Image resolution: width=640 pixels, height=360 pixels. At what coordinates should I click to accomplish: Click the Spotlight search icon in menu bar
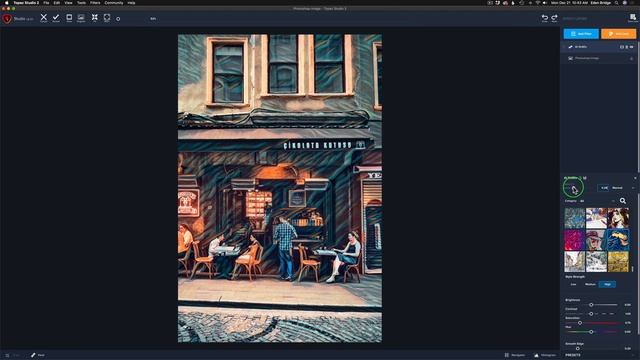[x=616, y=3]
